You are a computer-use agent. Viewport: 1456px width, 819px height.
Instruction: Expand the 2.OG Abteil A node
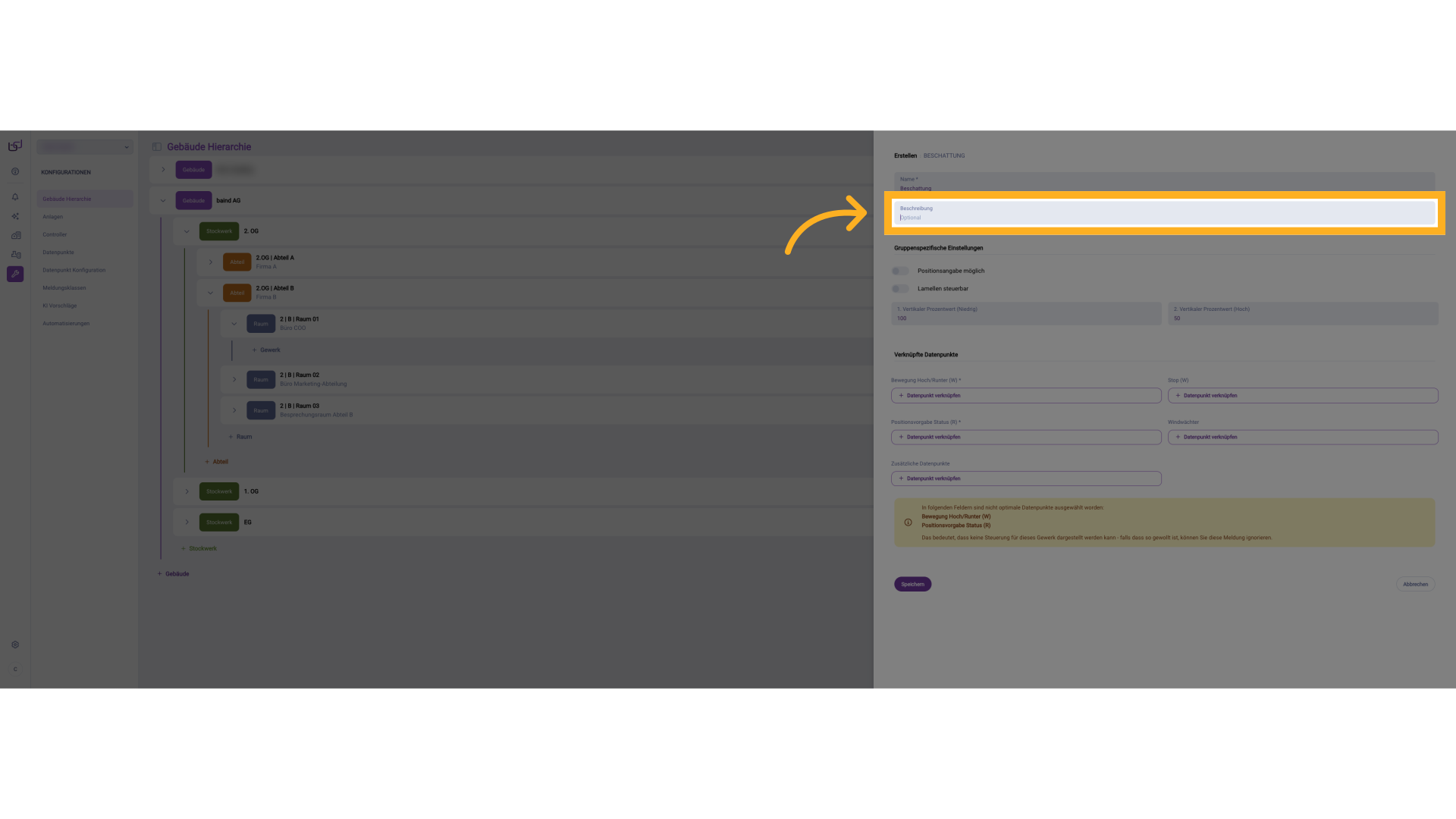[211, 262]
